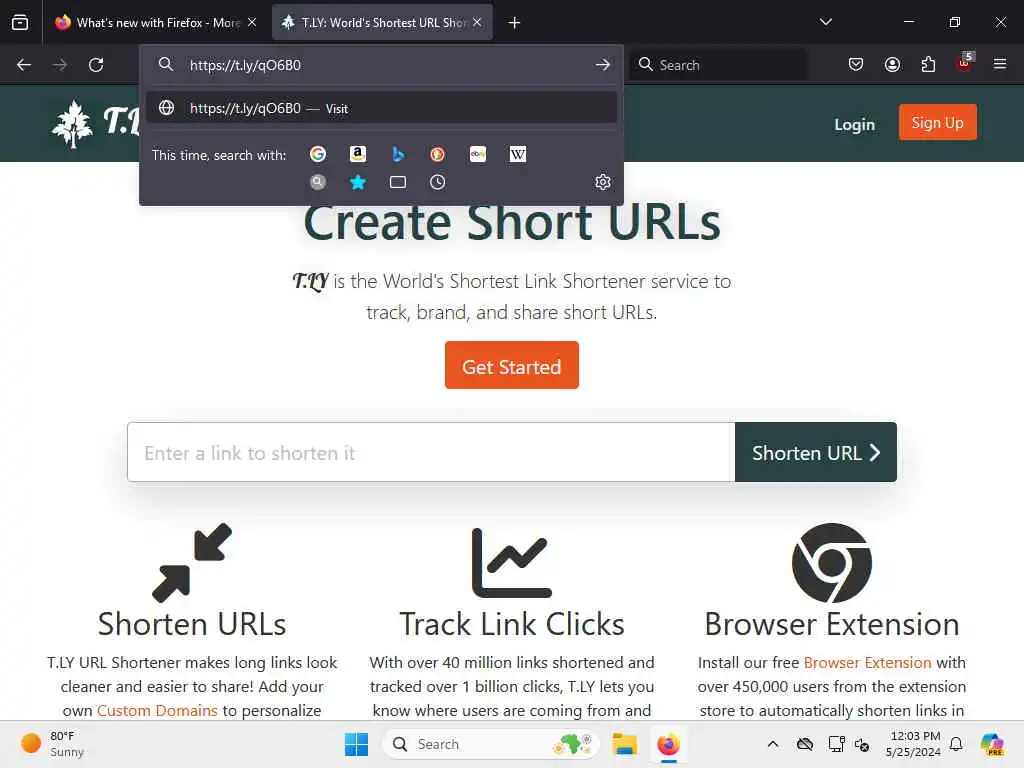This screenshot has width=1024, height=768.
Task: Search in history using the clock icon
Action: [x=438, y=182]
